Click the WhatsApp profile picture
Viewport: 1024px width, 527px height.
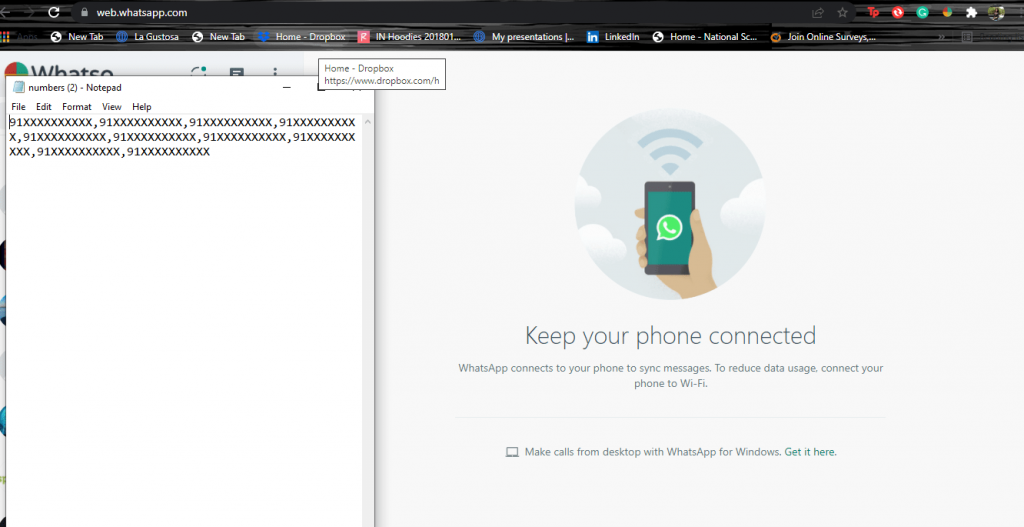point(16,71)
